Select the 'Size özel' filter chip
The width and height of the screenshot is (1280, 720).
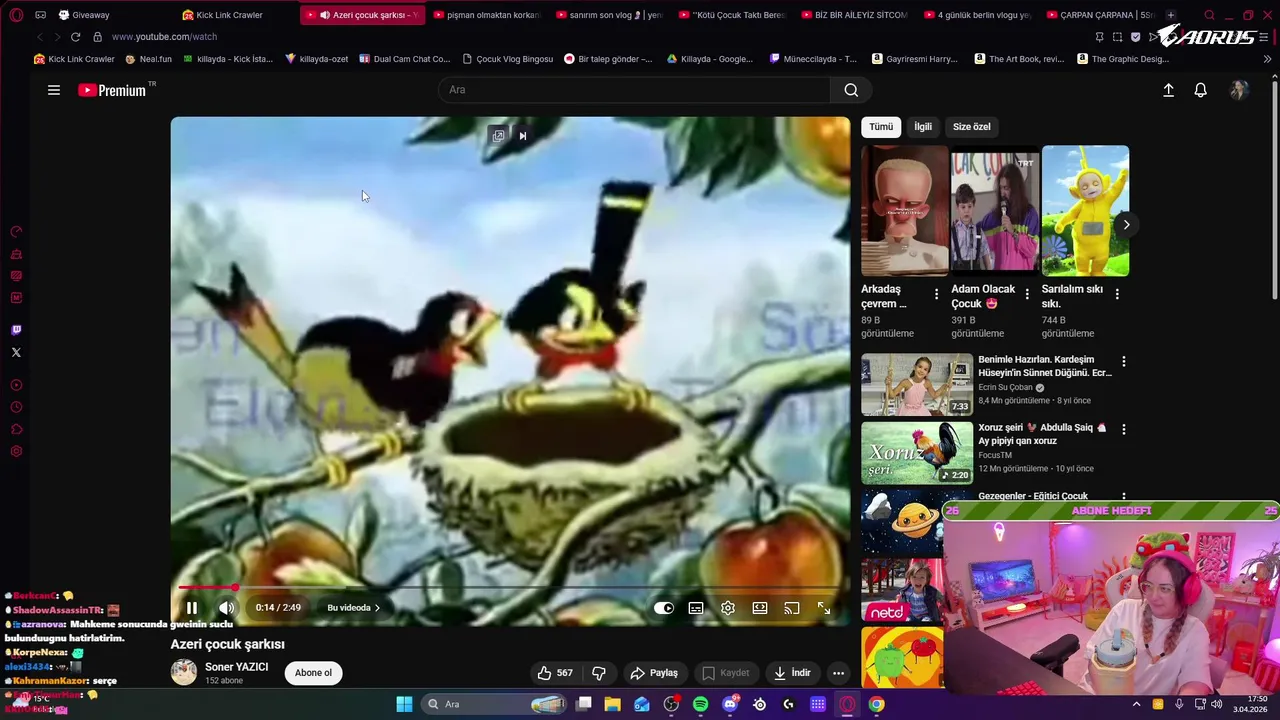click(971, 127)
